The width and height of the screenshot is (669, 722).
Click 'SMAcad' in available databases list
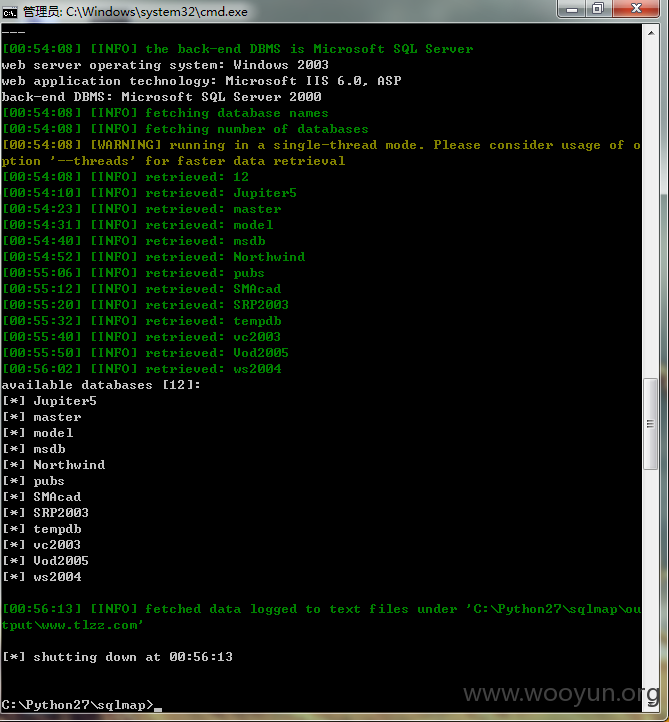[x=57, y=497]
